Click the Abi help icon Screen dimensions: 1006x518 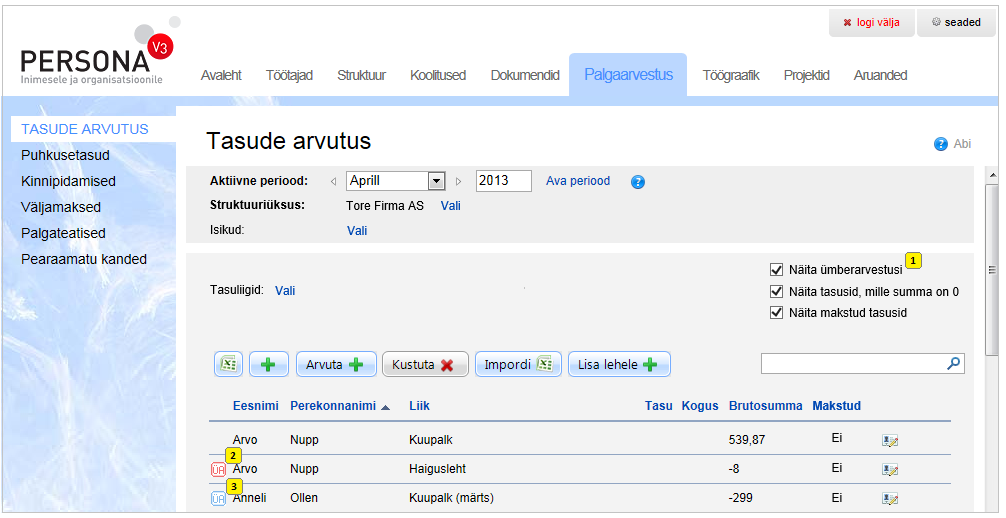point(940,144)
